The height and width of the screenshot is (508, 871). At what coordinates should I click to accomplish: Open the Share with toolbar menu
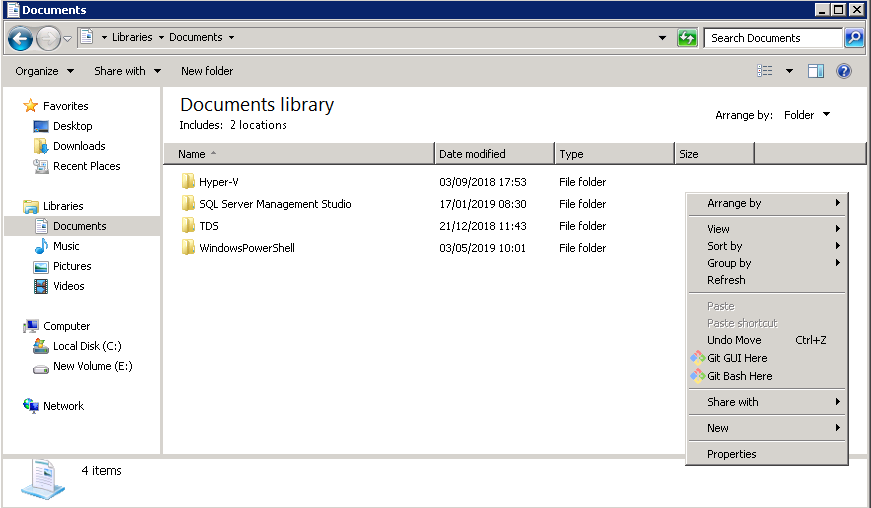pos(127,71)
